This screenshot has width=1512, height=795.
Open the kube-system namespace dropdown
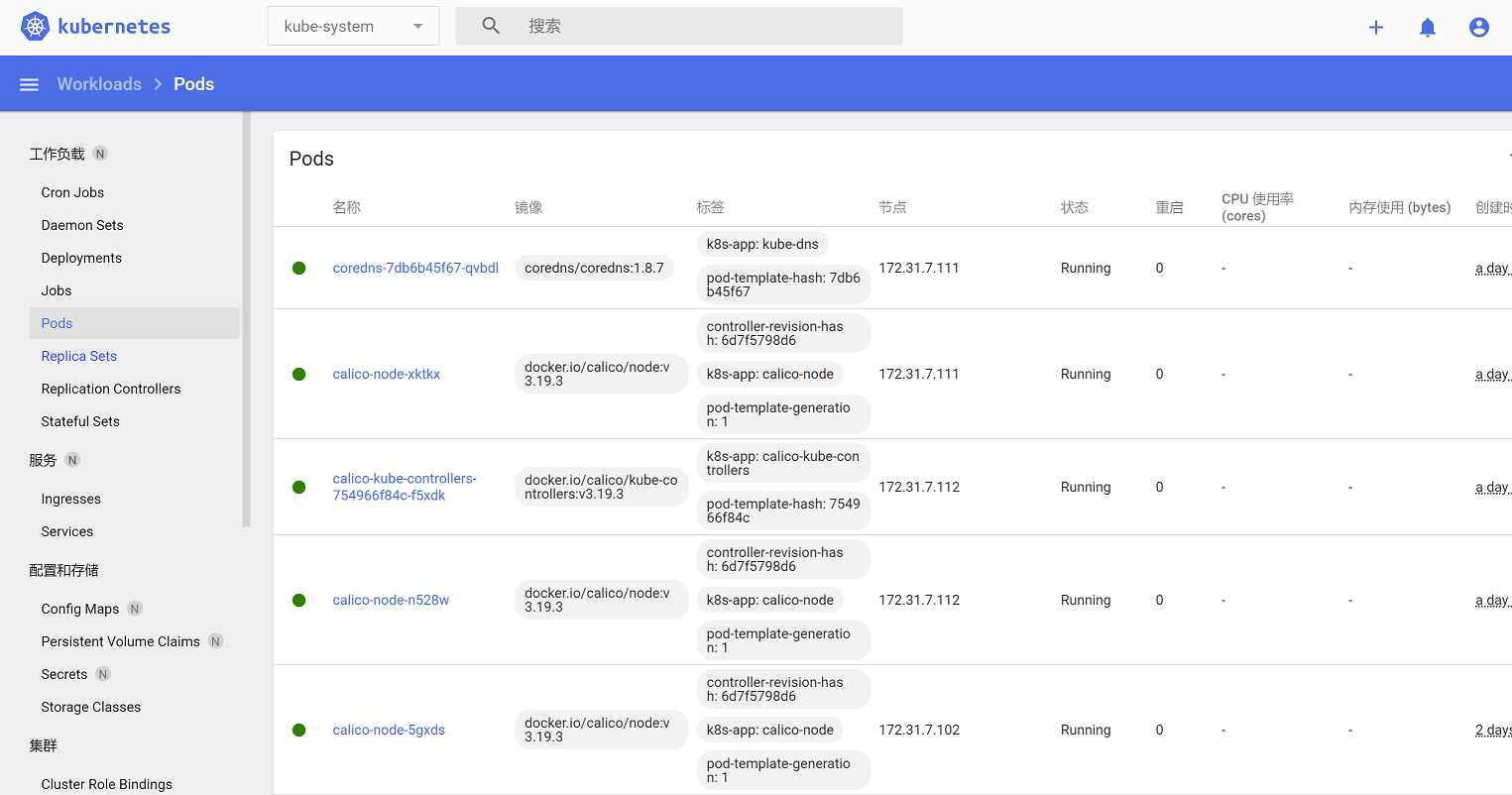[x=353, y=27]
